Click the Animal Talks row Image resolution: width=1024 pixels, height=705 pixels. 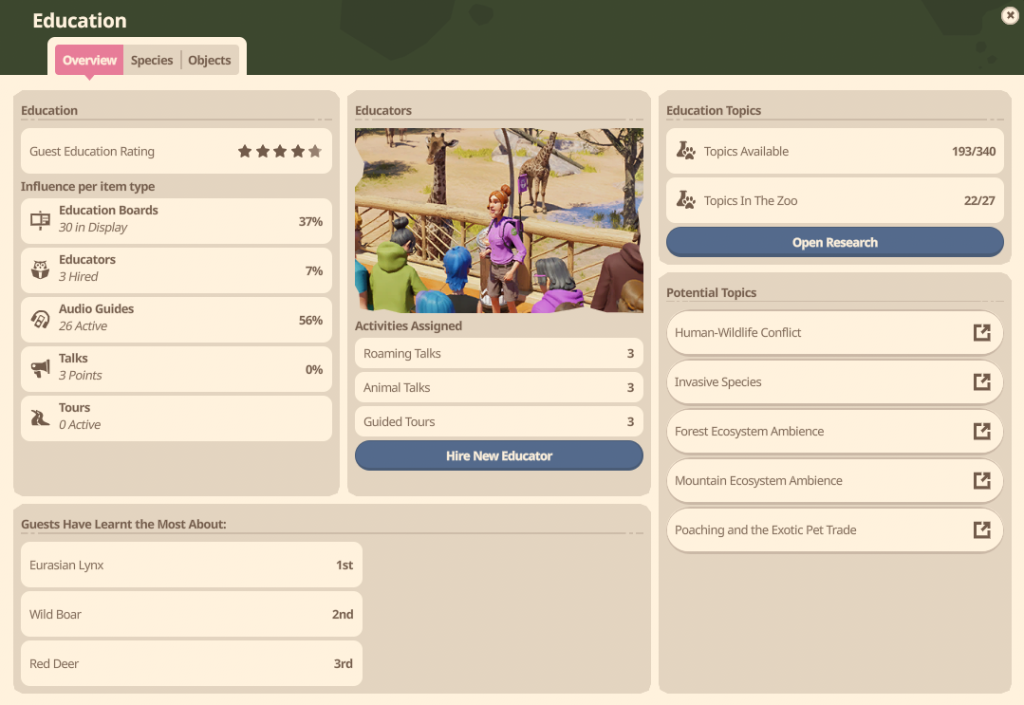pos(499,387)
